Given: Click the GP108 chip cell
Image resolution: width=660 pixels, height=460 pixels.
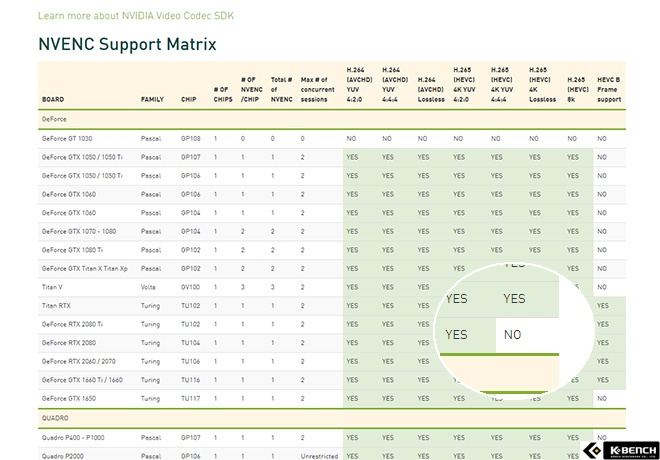Looking at the screenshot, I should coord(191,138).
